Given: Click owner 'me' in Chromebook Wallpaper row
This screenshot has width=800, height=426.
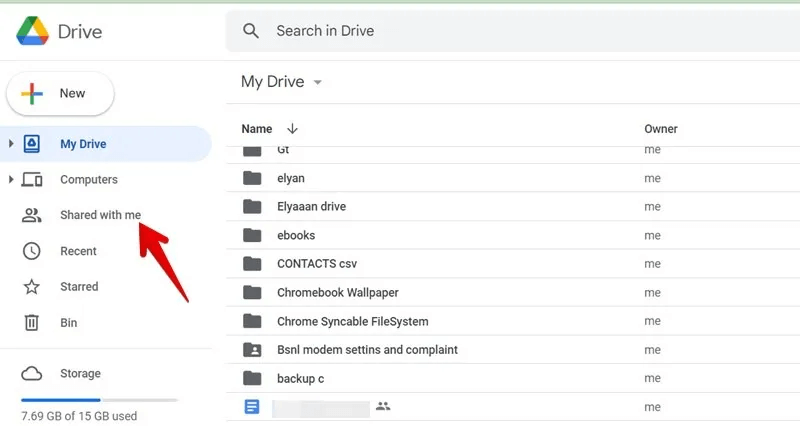Looking at the screenshot, I should [x=652, y=292].
